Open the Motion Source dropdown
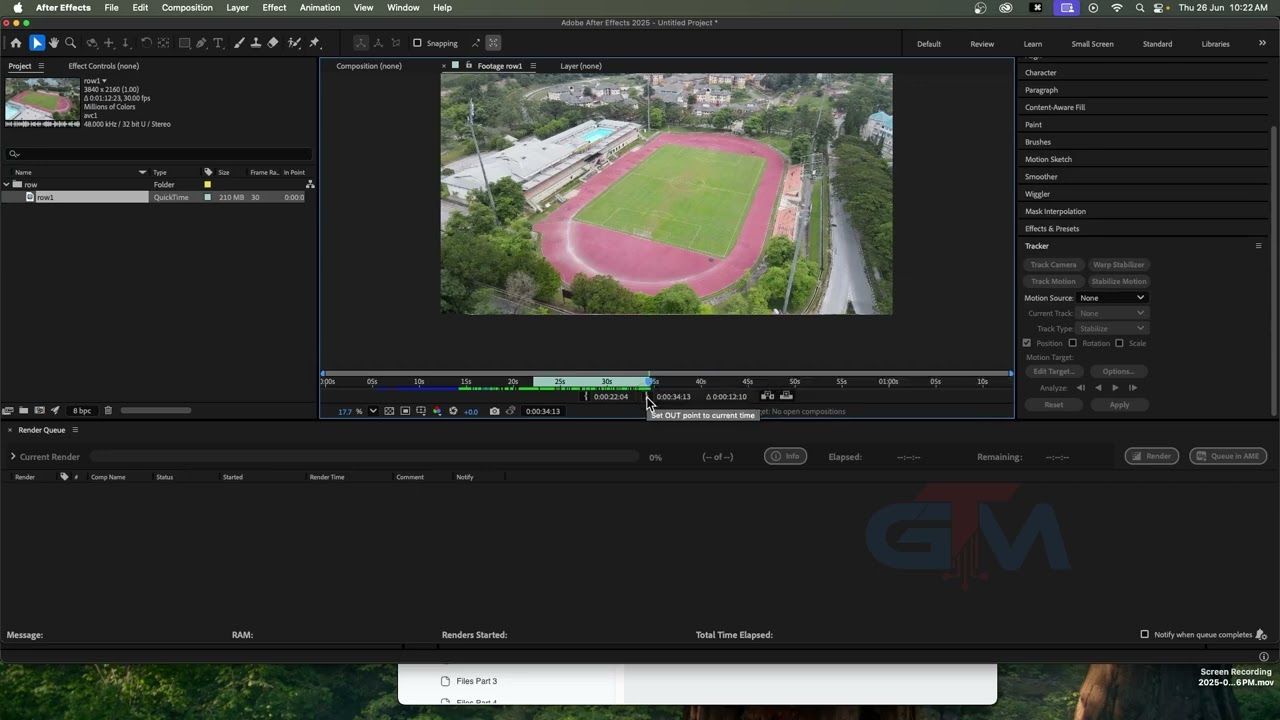The width and height of the screenshot is (1280, 720). 1111,298
